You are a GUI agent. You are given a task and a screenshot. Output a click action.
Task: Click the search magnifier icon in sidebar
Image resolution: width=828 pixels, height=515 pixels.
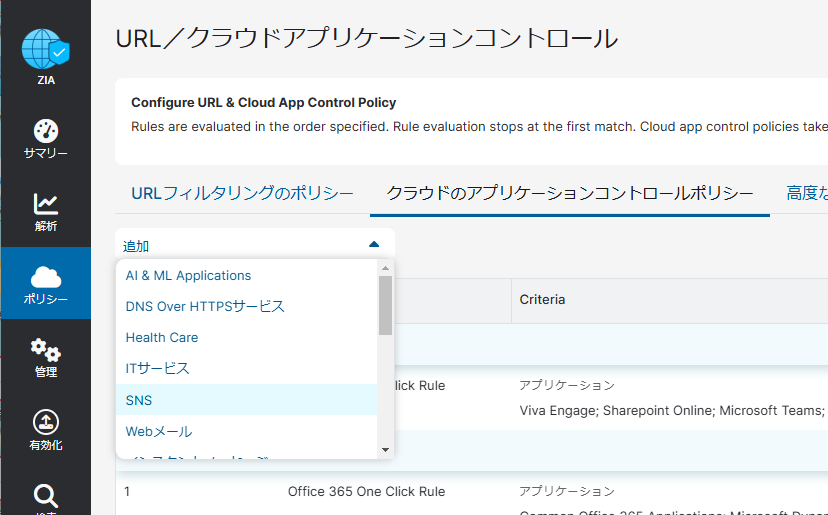(x=46, y=496)
